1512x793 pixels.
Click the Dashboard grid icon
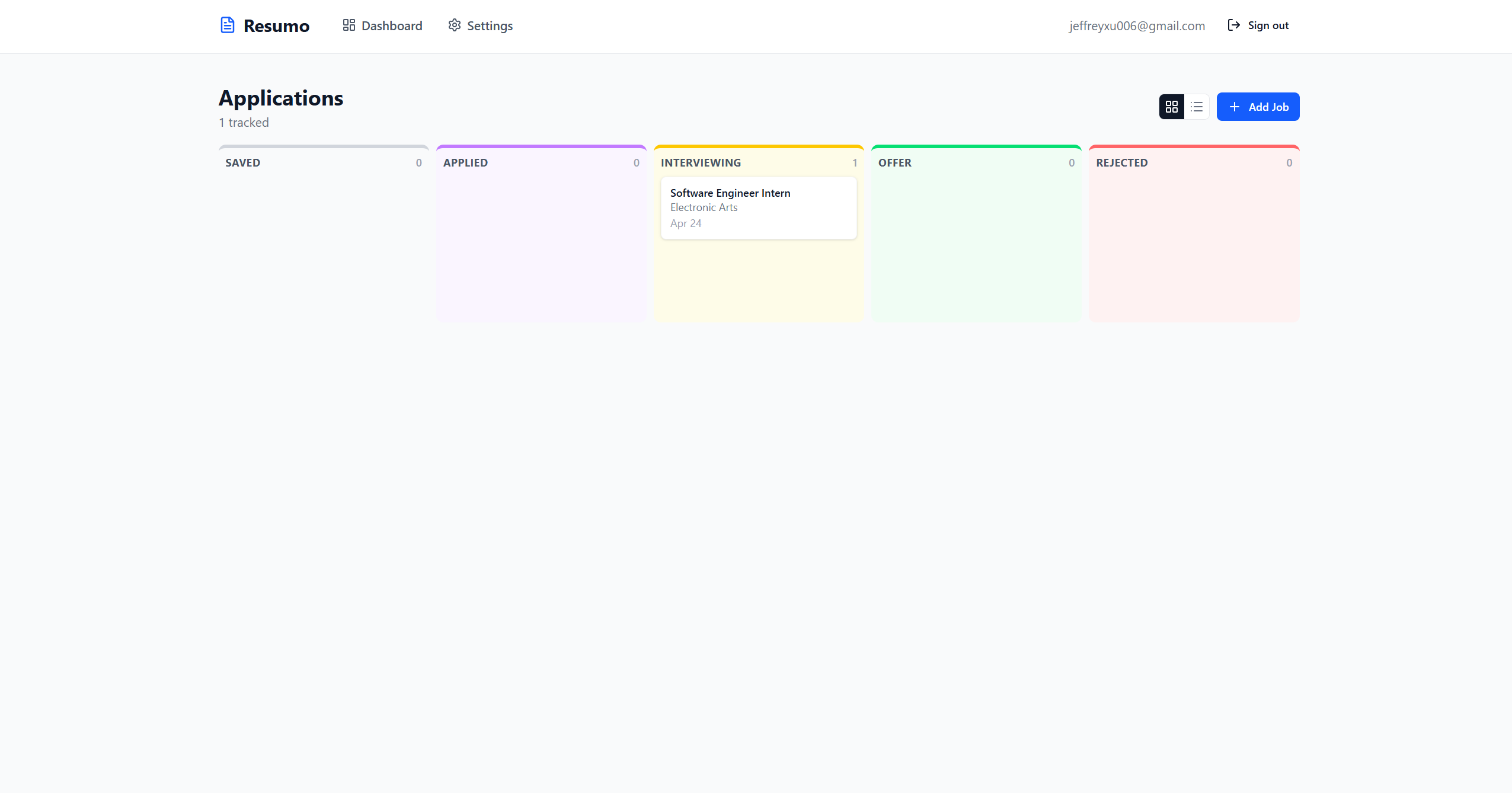click(349, 25)
